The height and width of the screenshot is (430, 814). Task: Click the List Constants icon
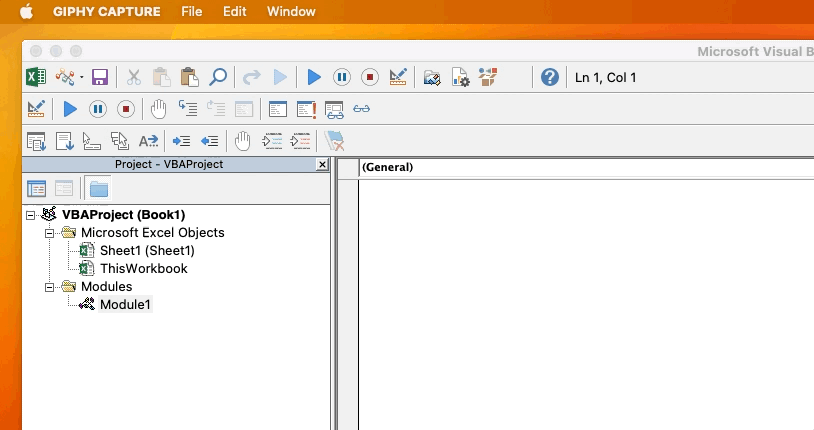tap(64, 141)
